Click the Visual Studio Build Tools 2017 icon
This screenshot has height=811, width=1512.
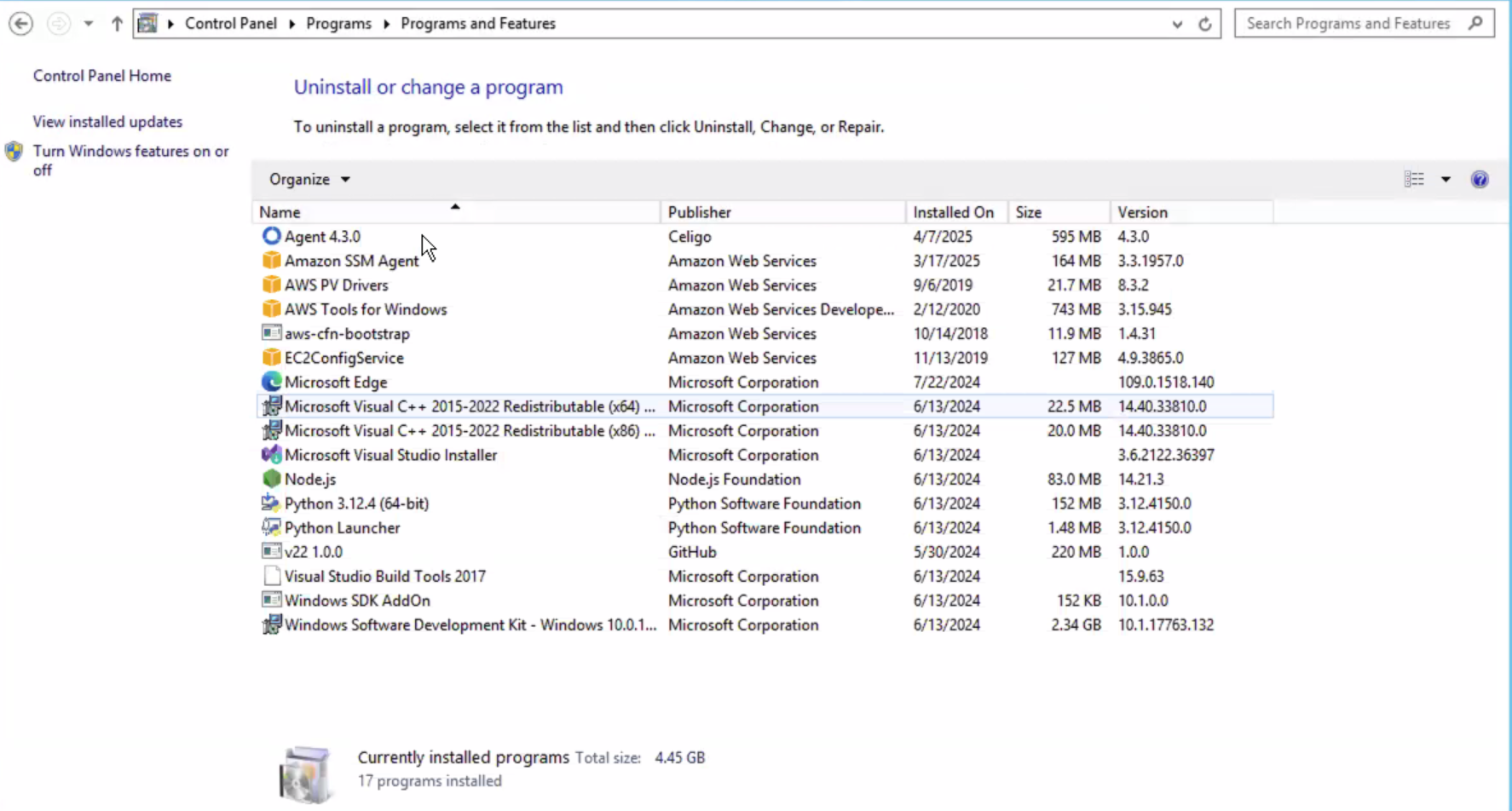coord(271,576)
